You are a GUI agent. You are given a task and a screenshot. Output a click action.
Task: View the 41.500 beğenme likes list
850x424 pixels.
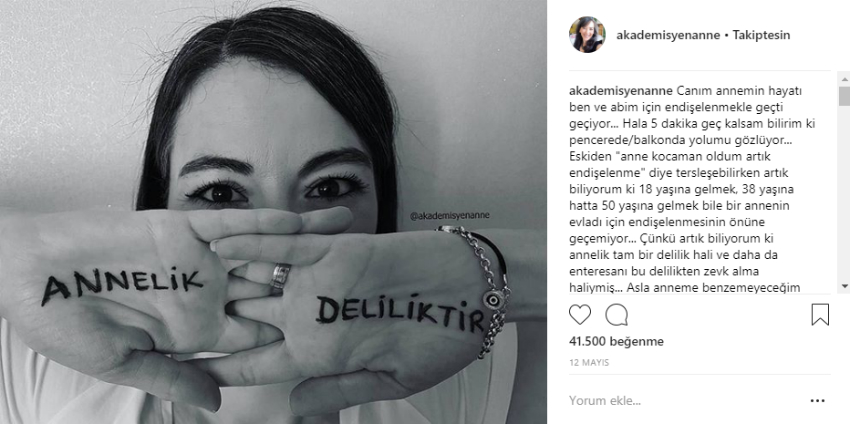616,342
